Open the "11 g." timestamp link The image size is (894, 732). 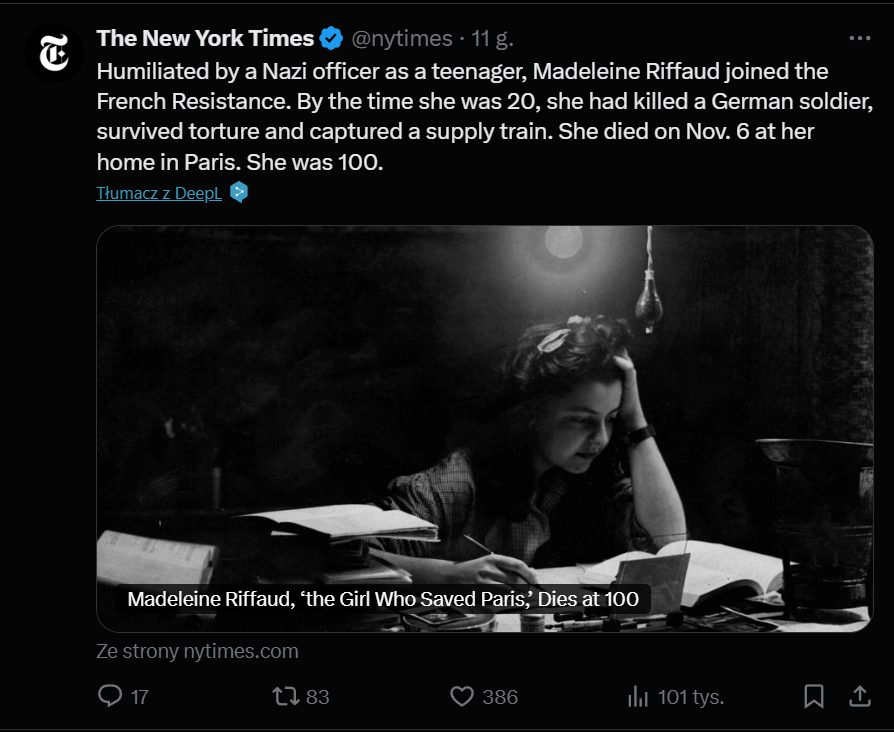pos(493,39)
